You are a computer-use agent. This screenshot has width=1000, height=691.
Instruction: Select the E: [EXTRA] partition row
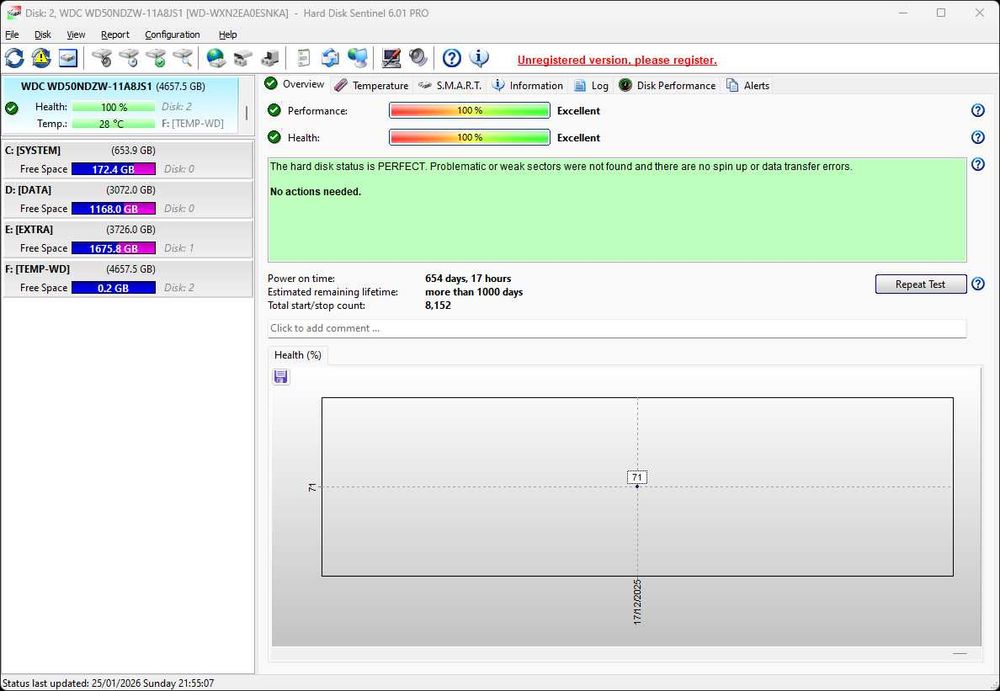127,239
